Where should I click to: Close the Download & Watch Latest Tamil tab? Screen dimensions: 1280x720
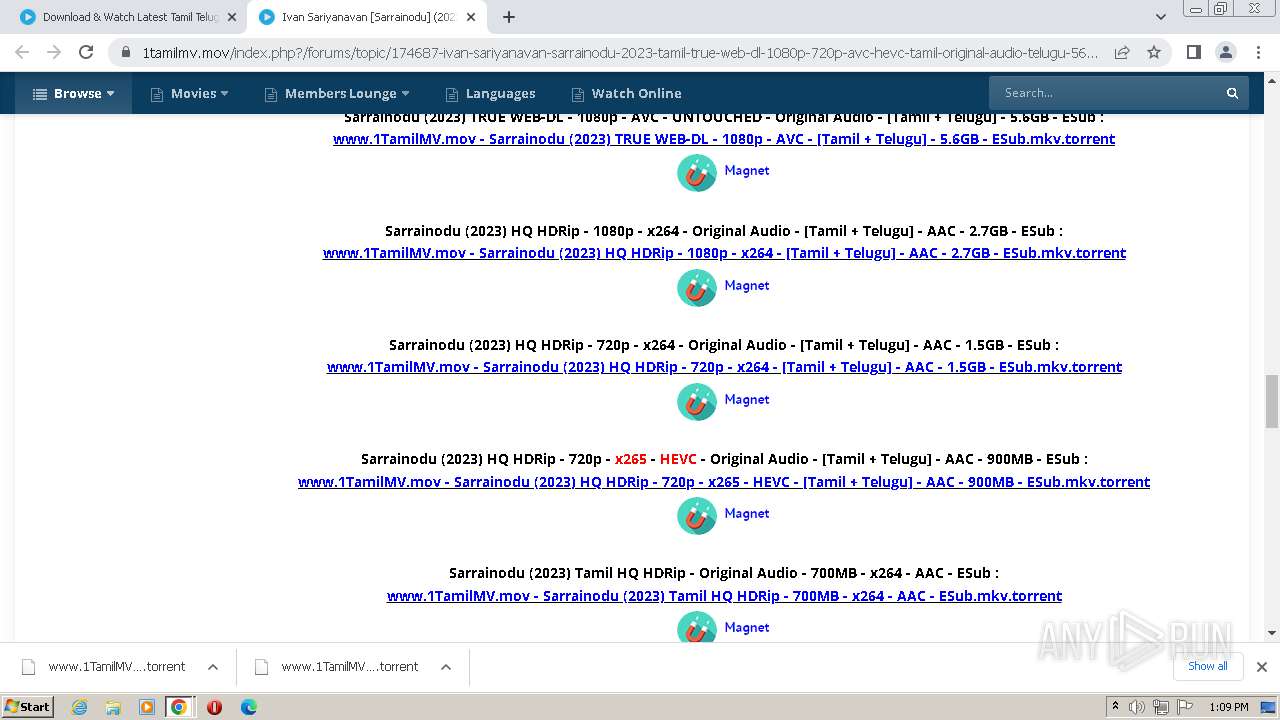coord(231,17)
